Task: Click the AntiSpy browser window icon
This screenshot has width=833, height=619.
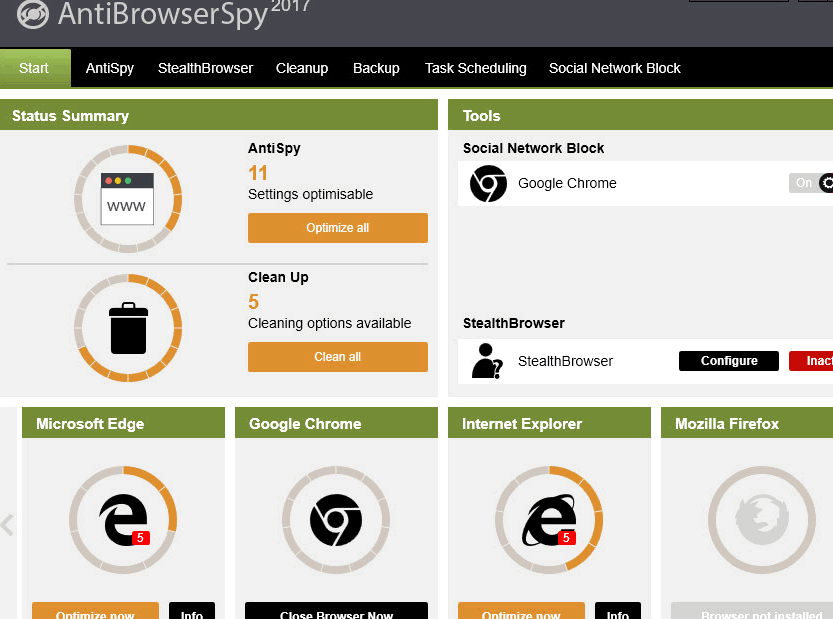Action: pyautogui.click(x=128, y=199)
